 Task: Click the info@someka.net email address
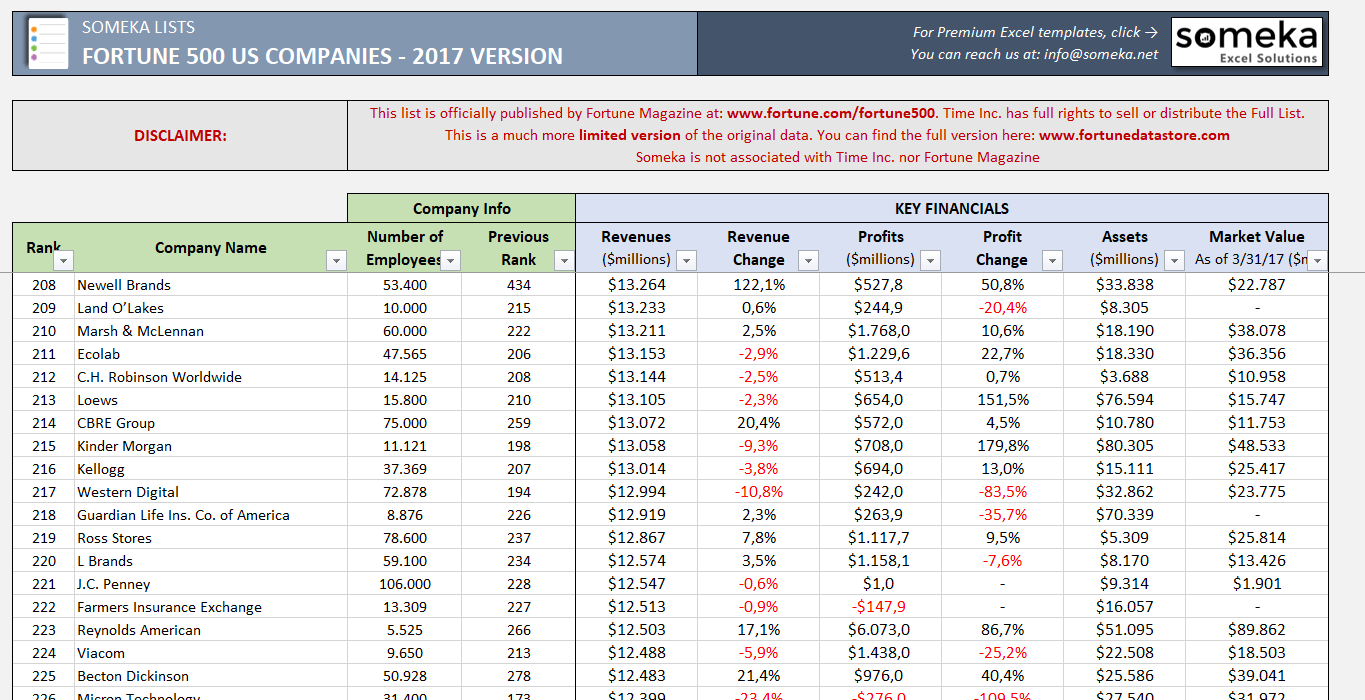point(1101,54)
